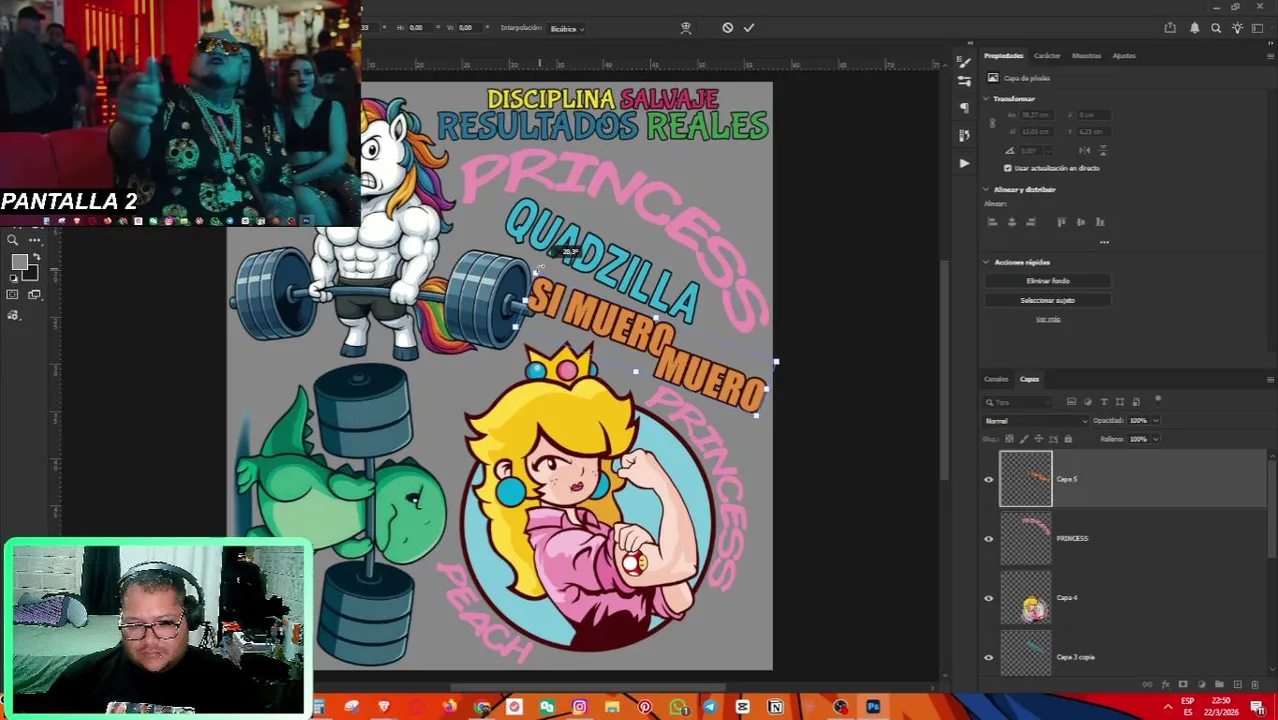Open the History panel icon
1278x720 pixels.
coord(964,135)
